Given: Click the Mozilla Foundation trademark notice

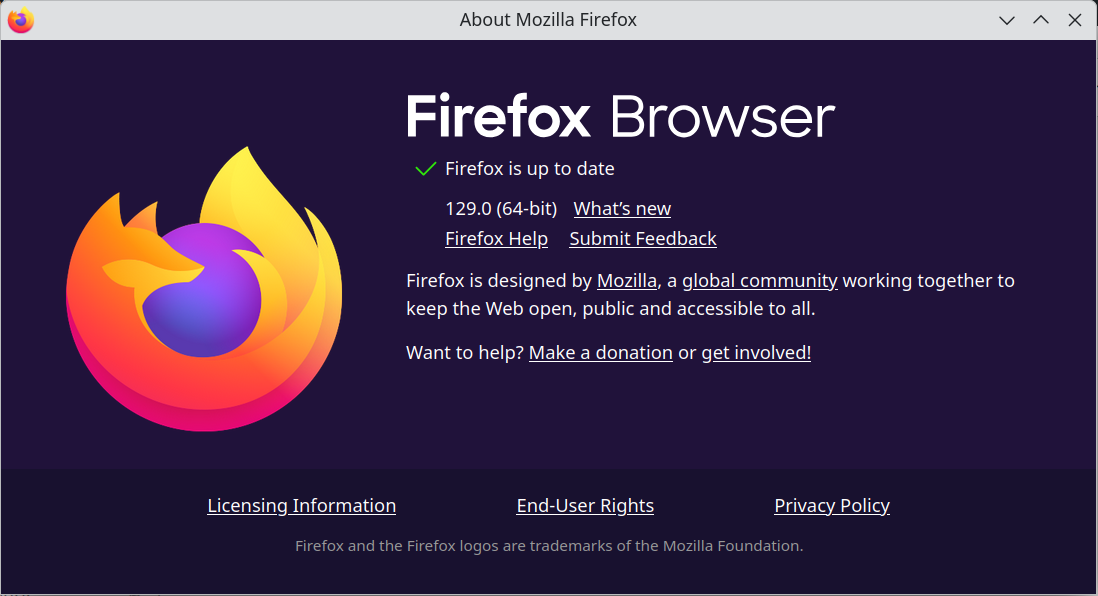Looking at the screenshot, I should point(549,546).
